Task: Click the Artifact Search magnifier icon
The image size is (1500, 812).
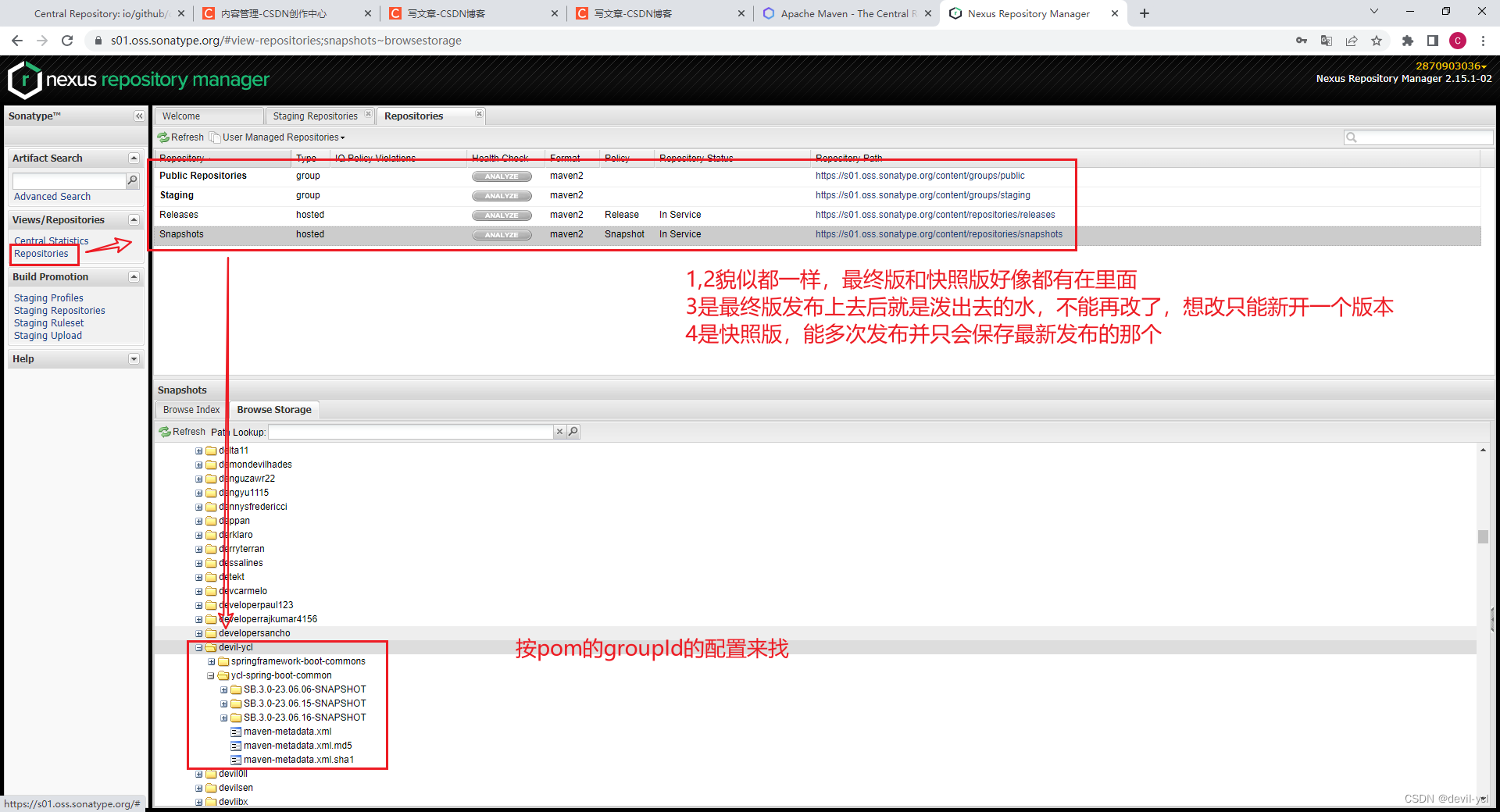Action: [133, 180]
